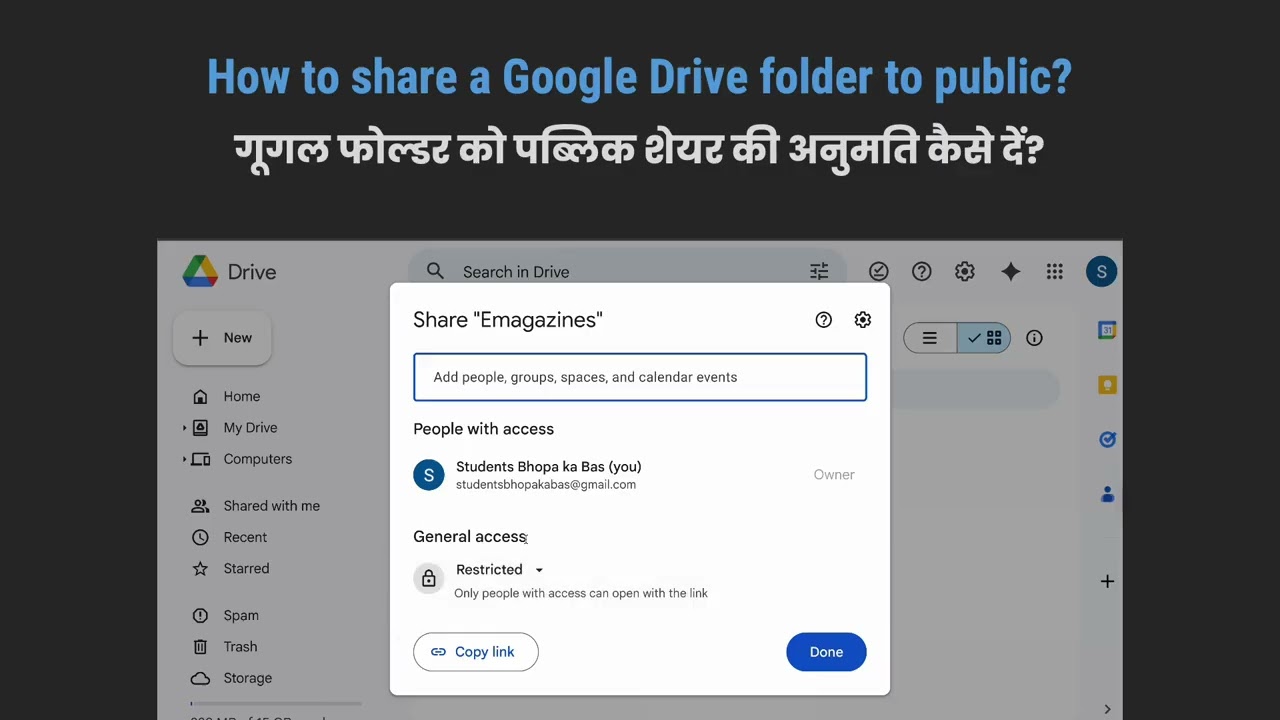Click the New button

point(222,338)
